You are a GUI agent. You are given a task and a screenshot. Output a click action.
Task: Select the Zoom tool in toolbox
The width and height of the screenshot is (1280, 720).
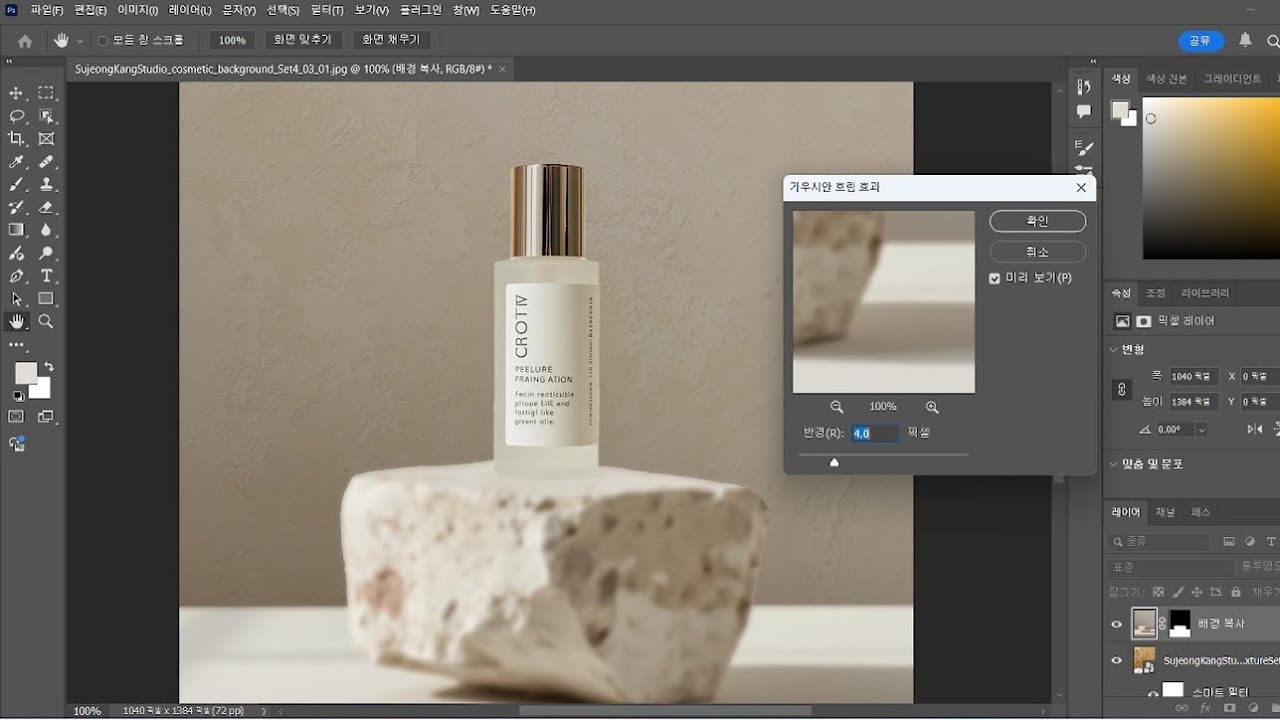(46, 321)
